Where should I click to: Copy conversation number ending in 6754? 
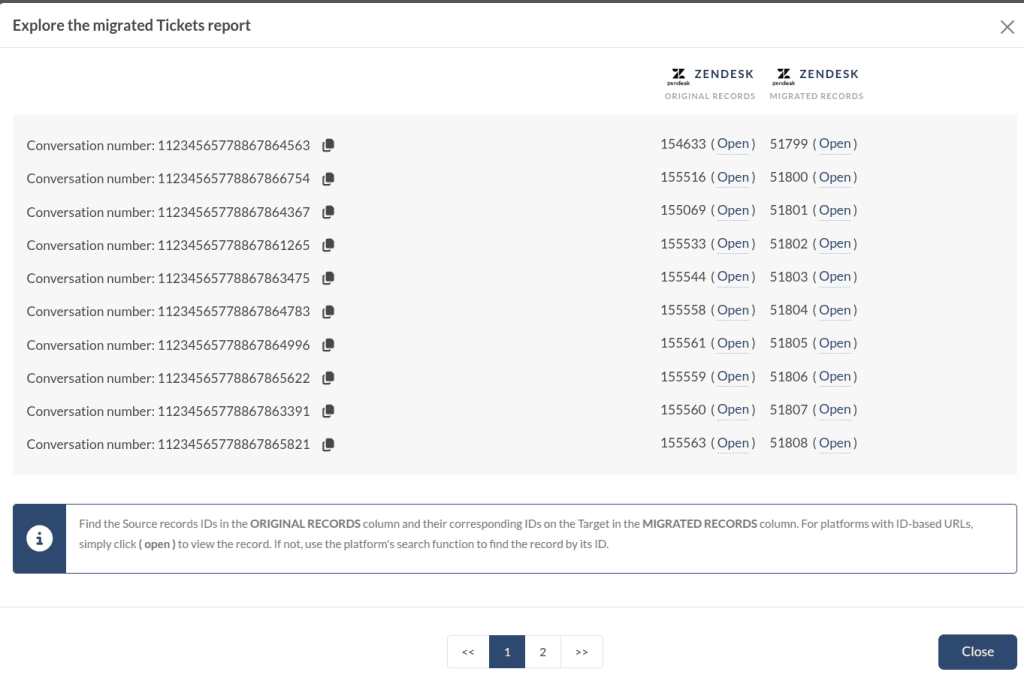(x=328, y=179)
